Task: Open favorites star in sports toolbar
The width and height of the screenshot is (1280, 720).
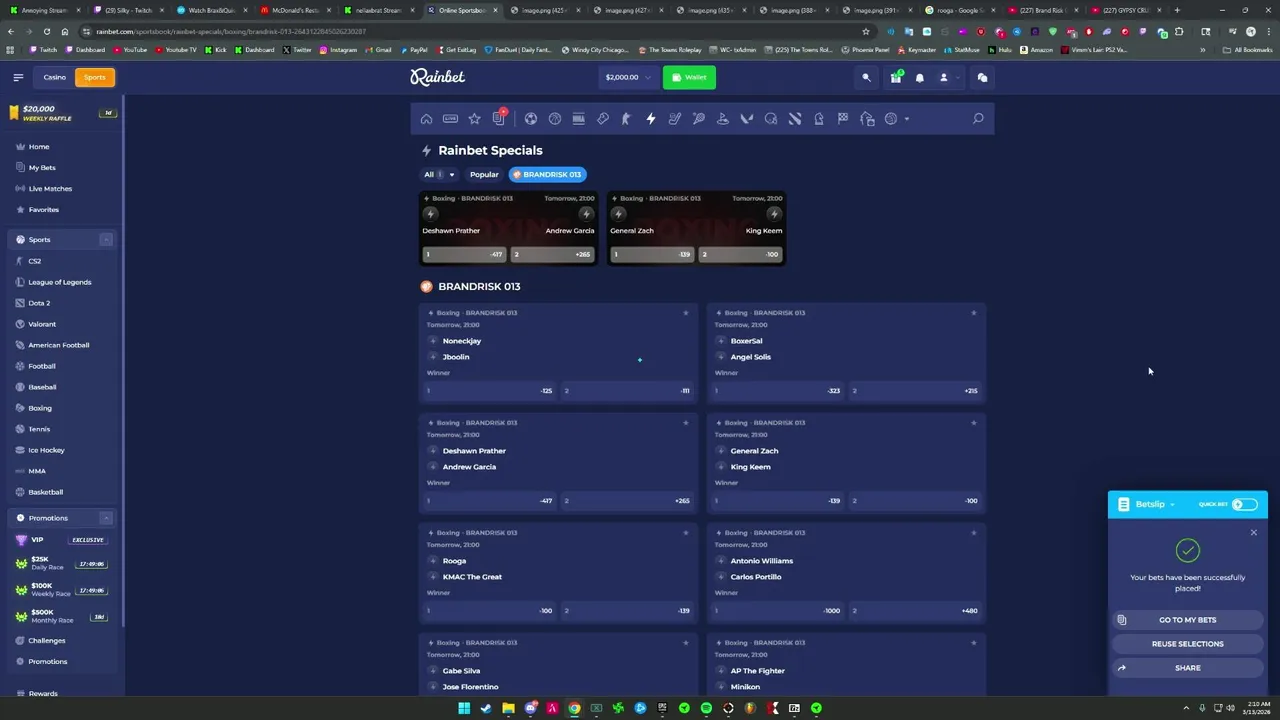Action: [x=474, y=119]
